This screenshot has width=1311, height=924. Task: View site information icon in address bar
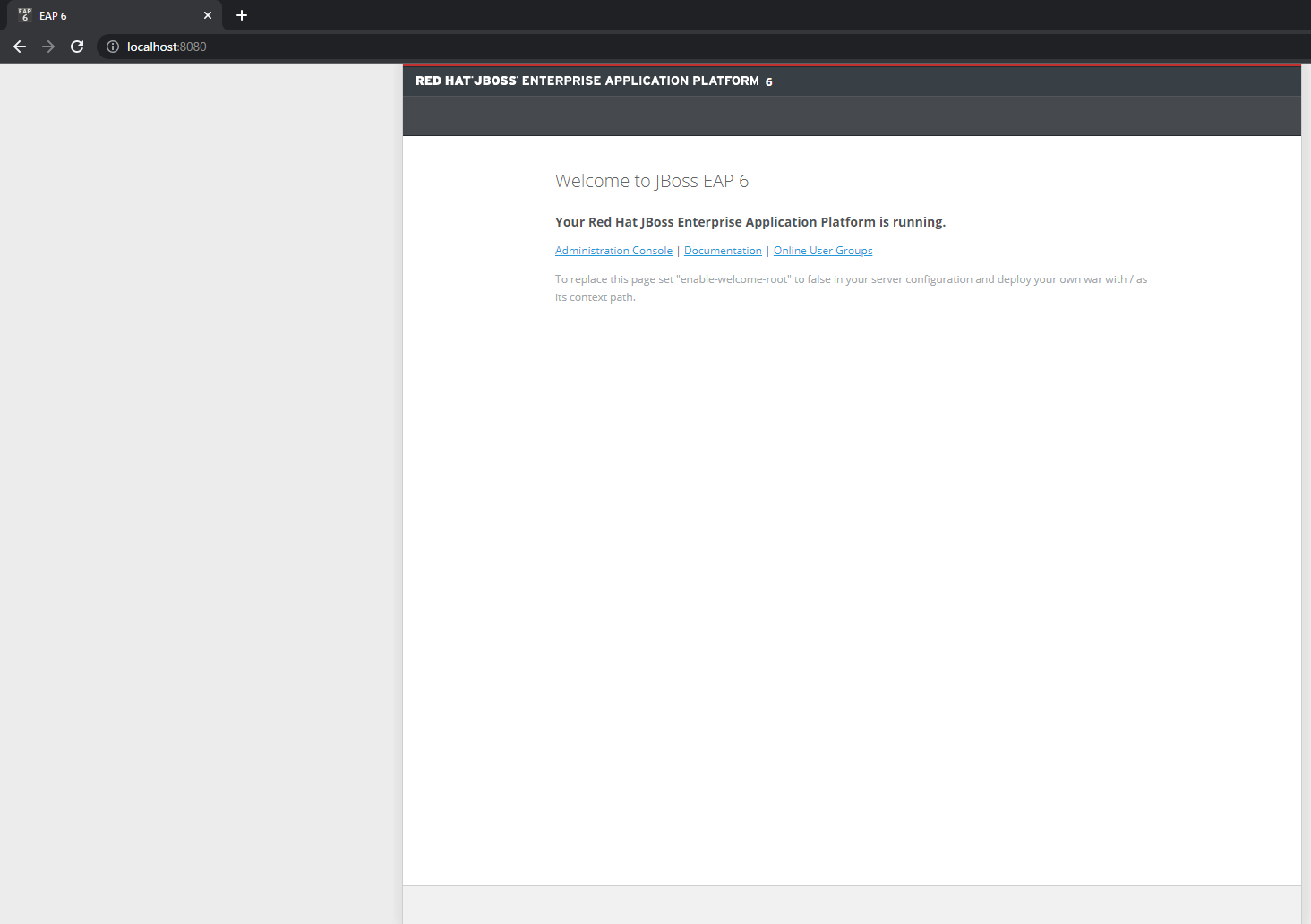[x=113, y=47]
